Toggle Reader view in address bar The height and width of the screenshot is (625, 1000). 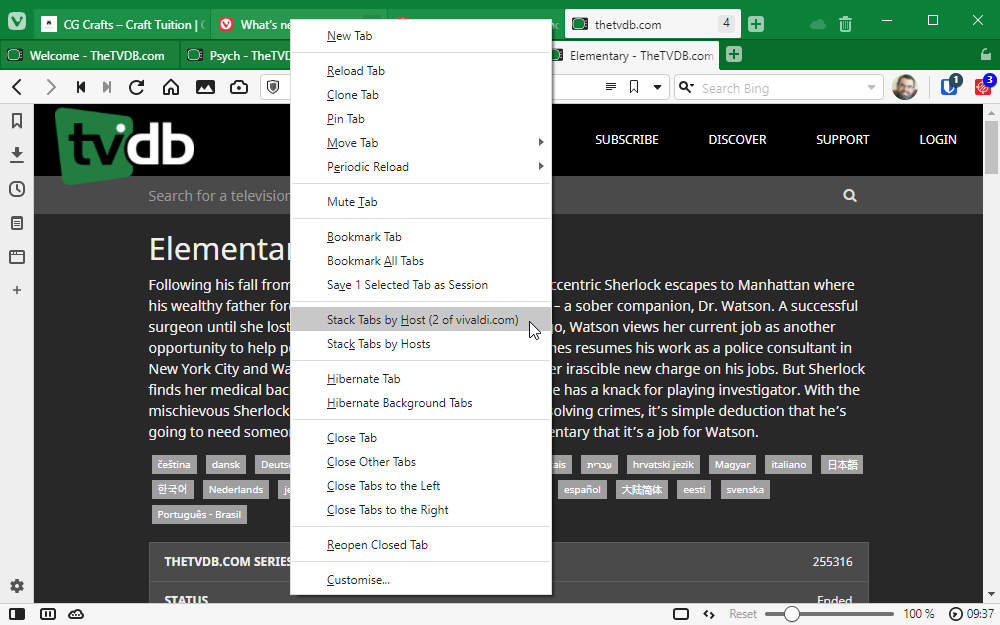pos(610,88)
